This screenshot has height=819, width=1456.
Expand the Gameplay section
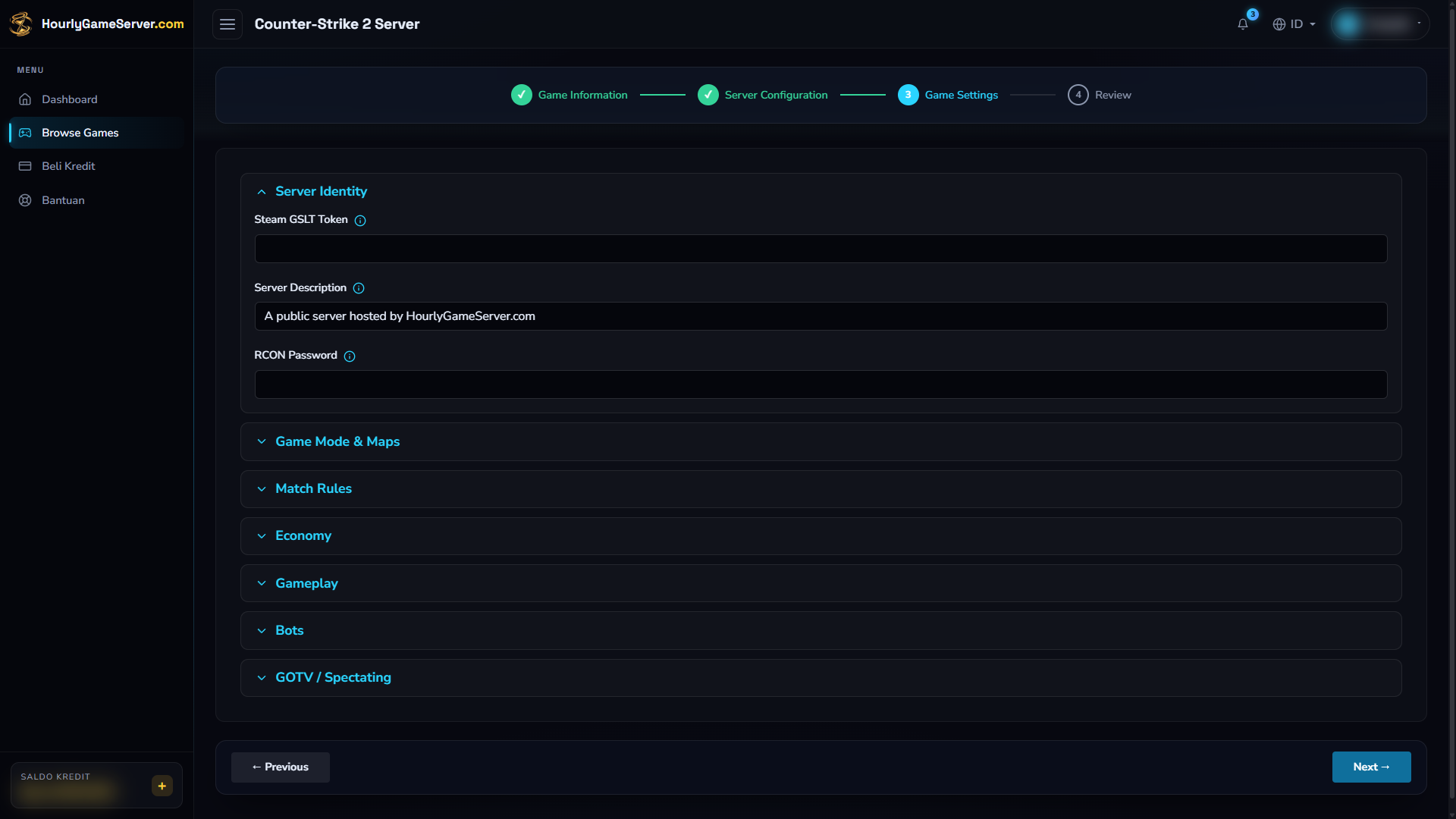tap(821, 583)
